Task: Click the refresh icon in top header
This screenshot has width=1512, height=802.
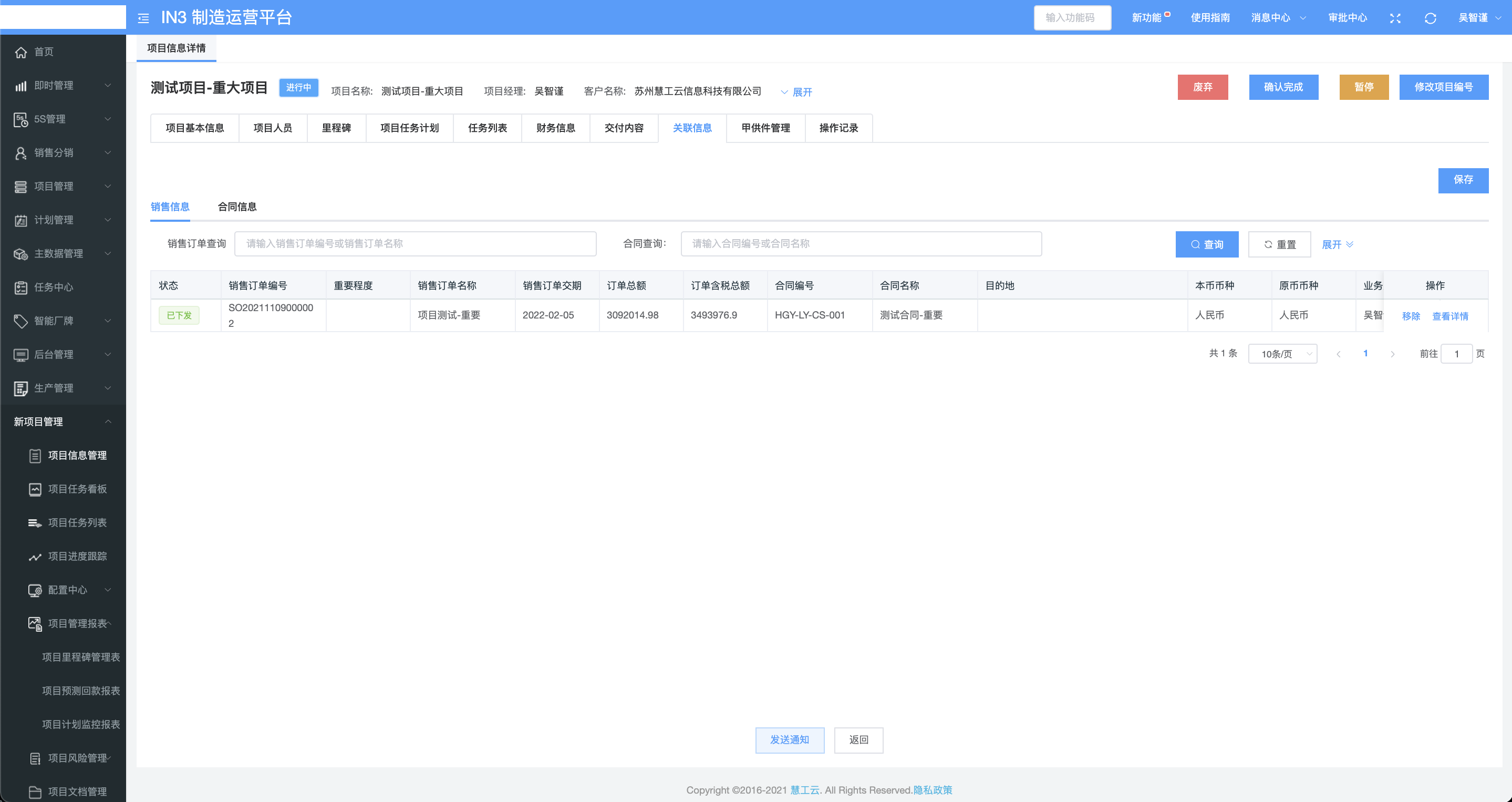Action: click(x=1431, y=18)
